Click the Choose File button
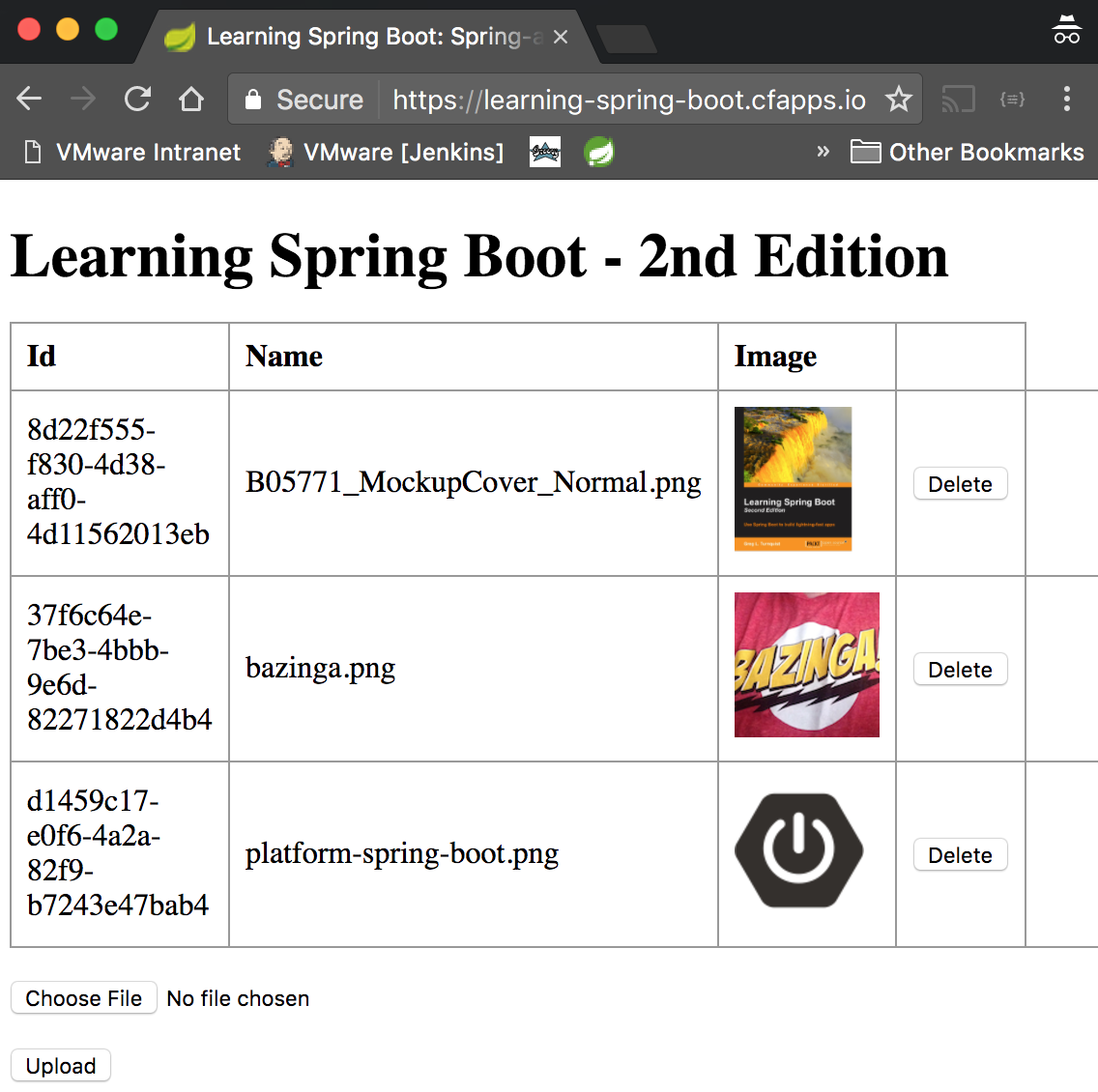 [83, 998]
